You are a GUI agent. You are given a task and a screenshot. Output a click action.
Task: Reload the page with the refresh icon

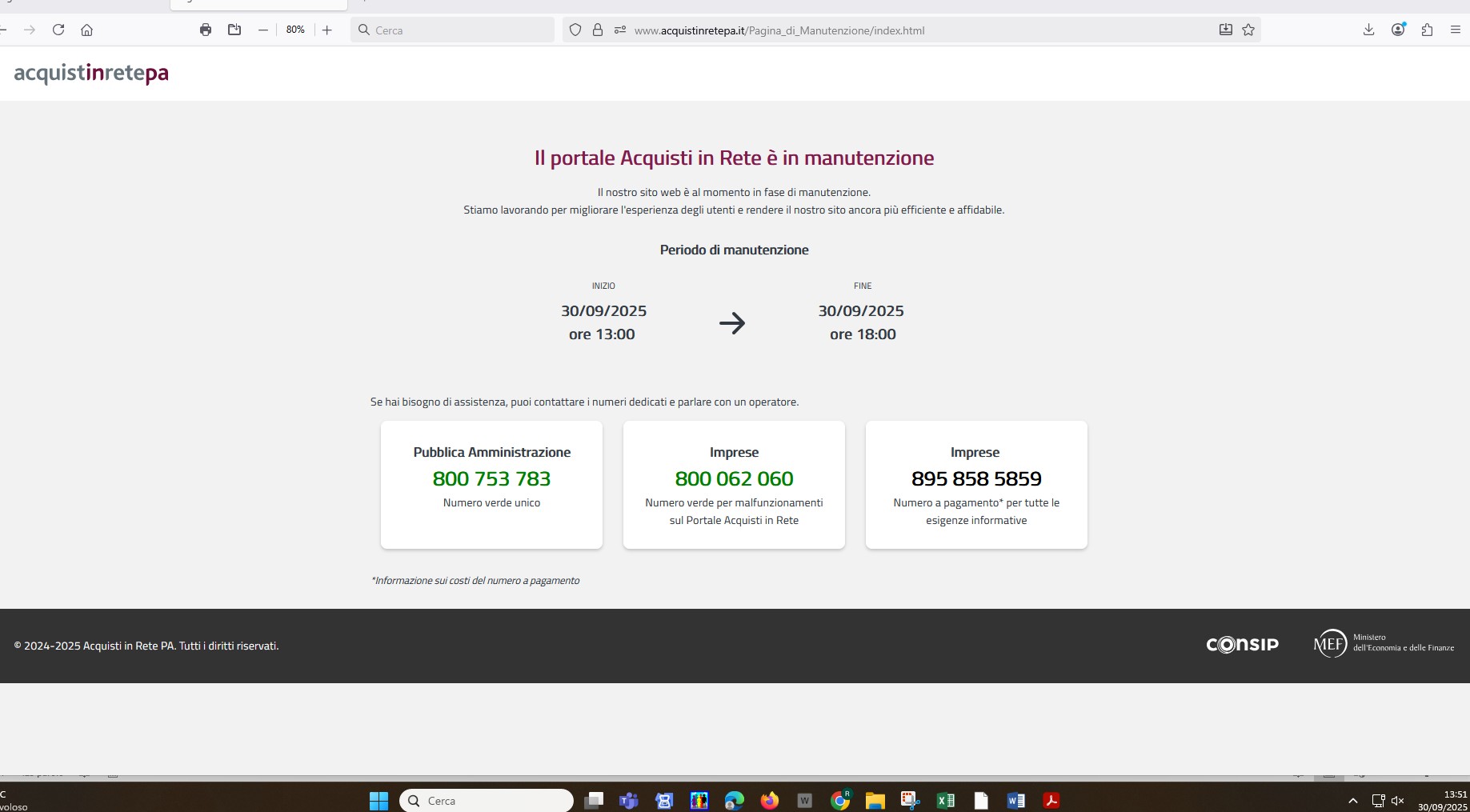(x=58, y=30)
